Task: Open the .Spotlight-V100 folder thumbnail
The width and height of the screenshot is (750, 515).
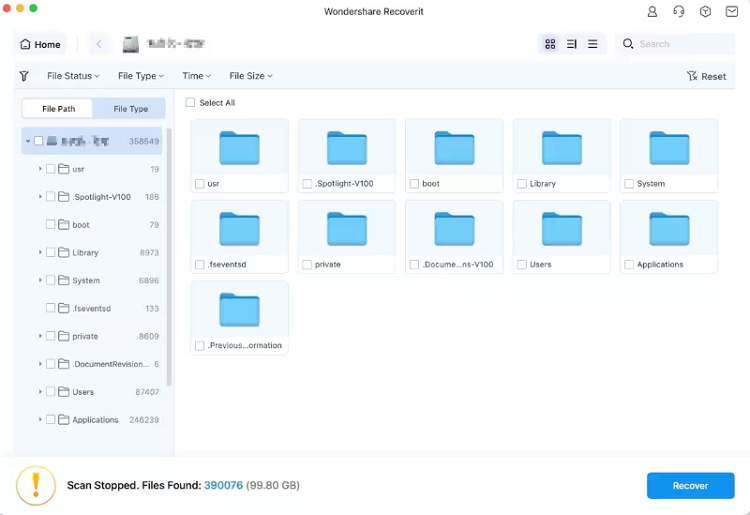Action: coord(347,148)
